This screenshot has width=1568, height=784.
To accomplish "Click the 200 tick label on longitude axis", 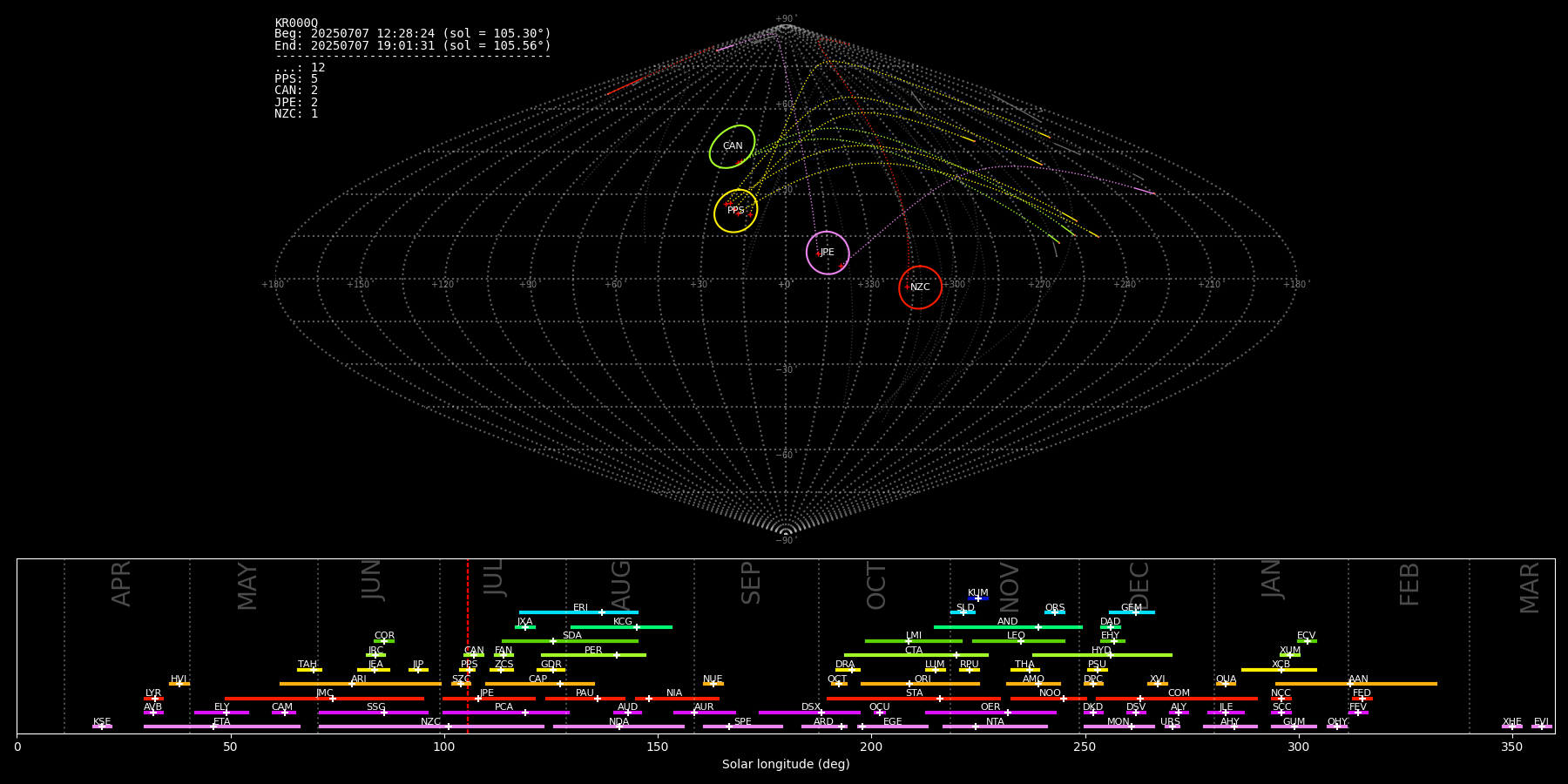I will (871, 747).
